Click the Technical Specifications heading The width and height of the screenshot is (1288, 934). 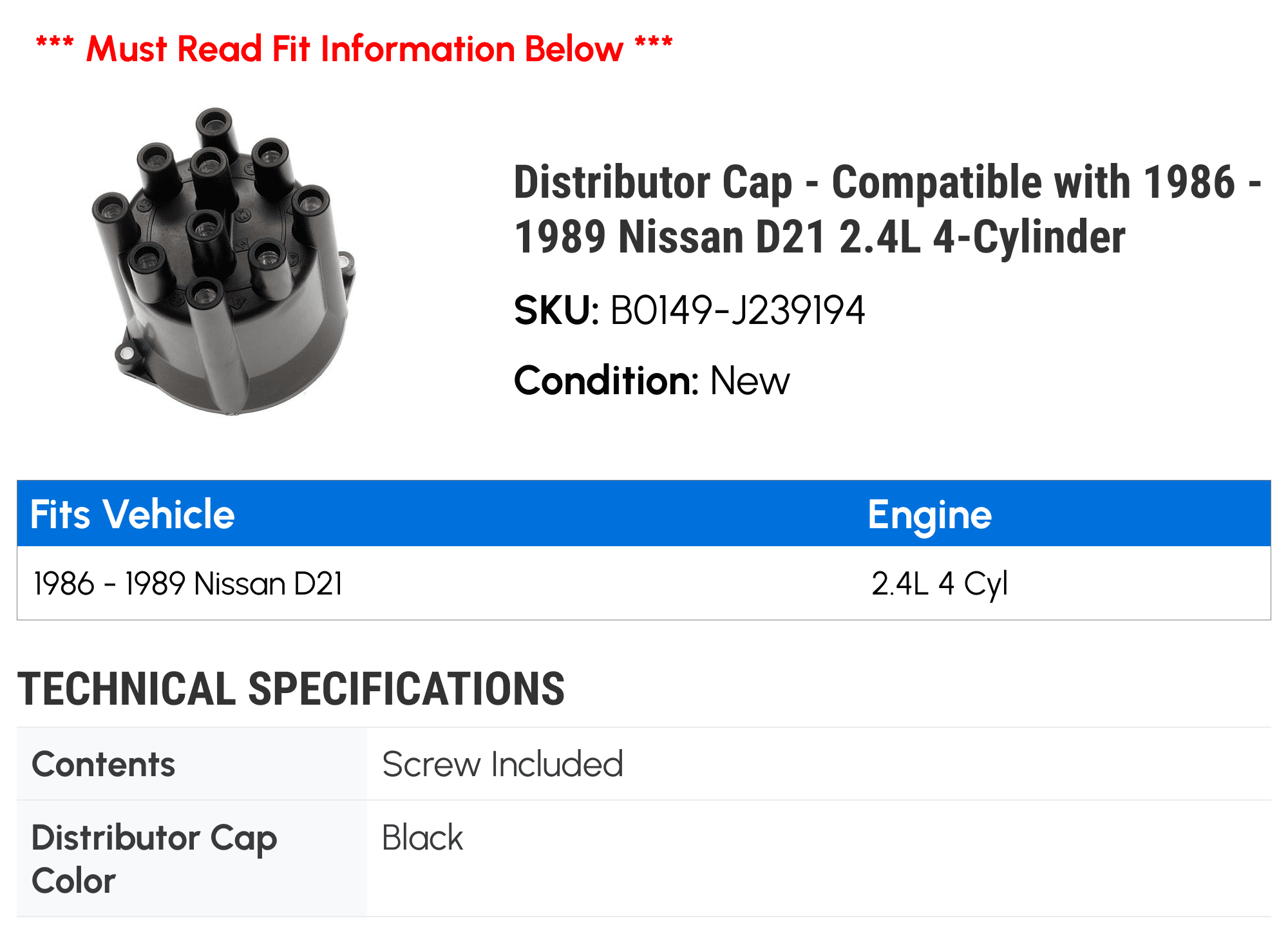291,689
